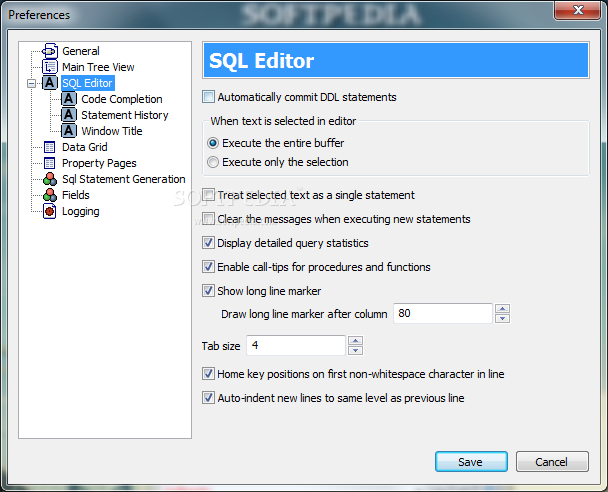Select Execute the entire buffer option

click(213, 143)
